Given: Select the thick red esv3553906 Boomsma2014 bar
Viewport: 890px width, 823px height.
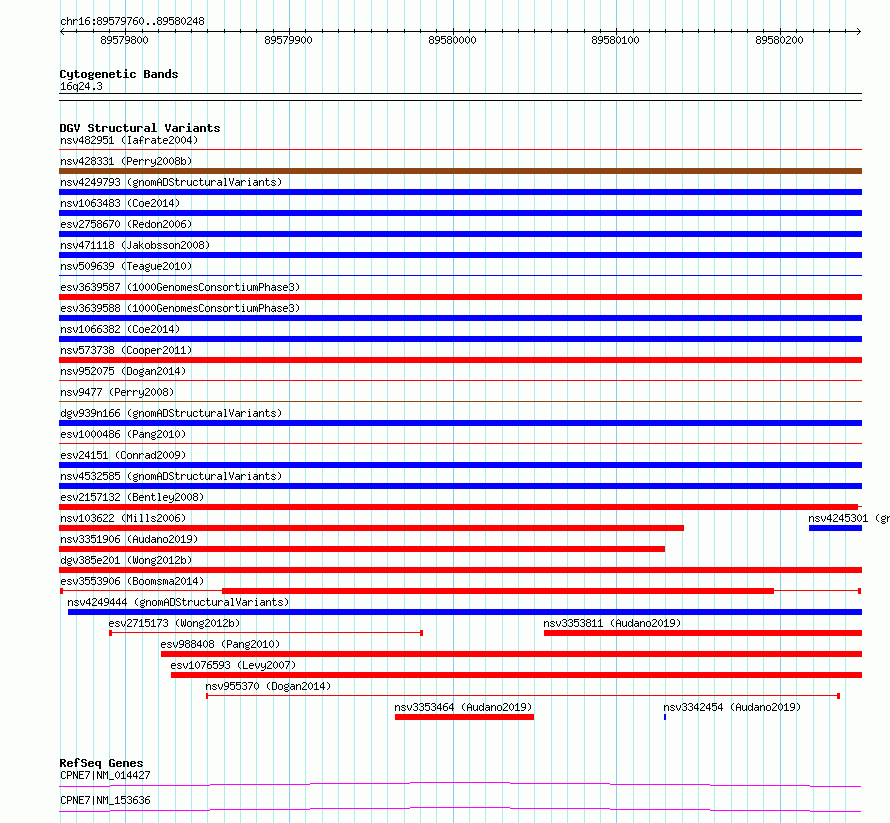Looking at the screenshot, I should (498, 591).
